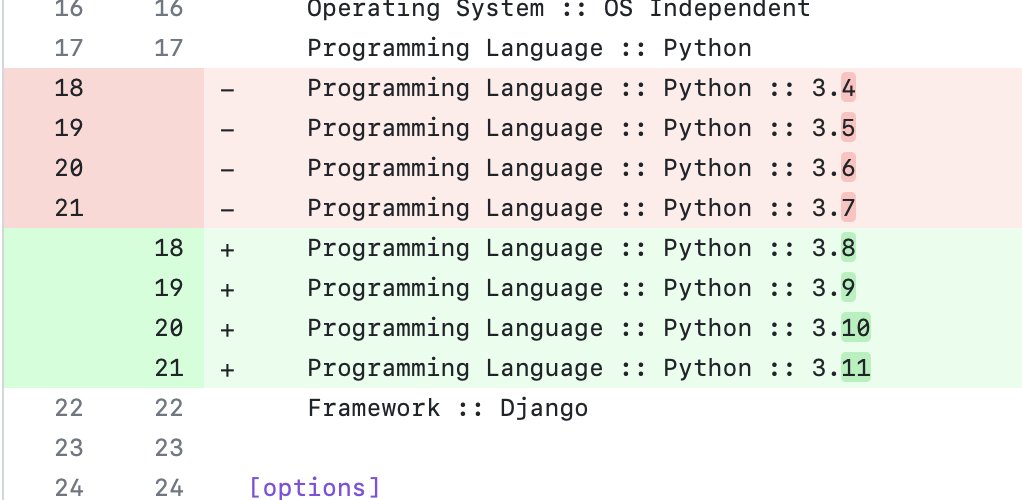Click line number 21 of the added 3.11 row
The height and width of the screenshot is (500, 1022).
tap(169, 368)
